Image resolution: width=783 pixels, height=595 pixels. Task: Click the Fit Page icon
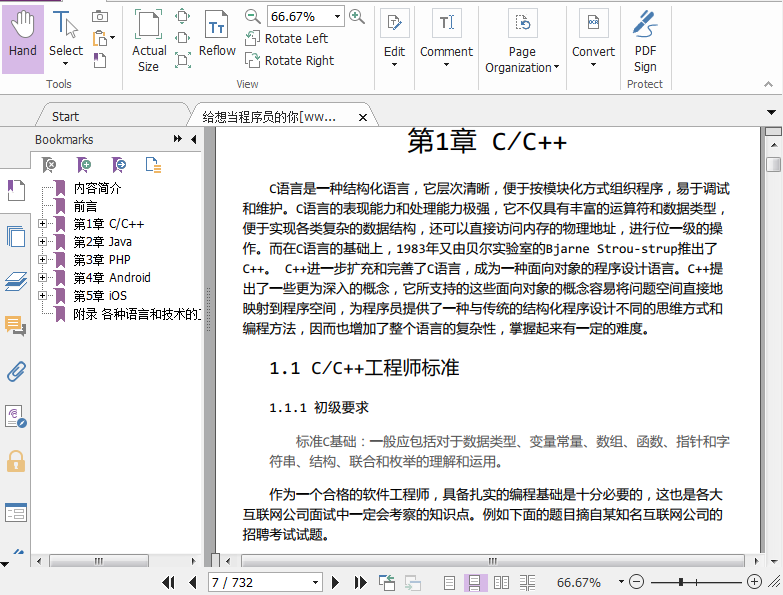(x=182, y=16)
